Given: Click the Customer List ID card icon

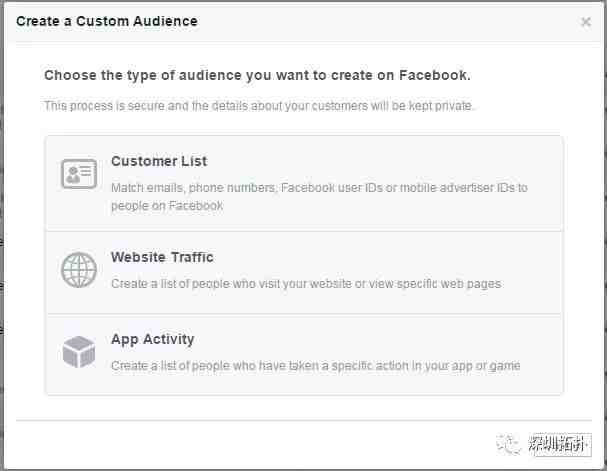Looking at the screenshot, I should click(79, 174).
